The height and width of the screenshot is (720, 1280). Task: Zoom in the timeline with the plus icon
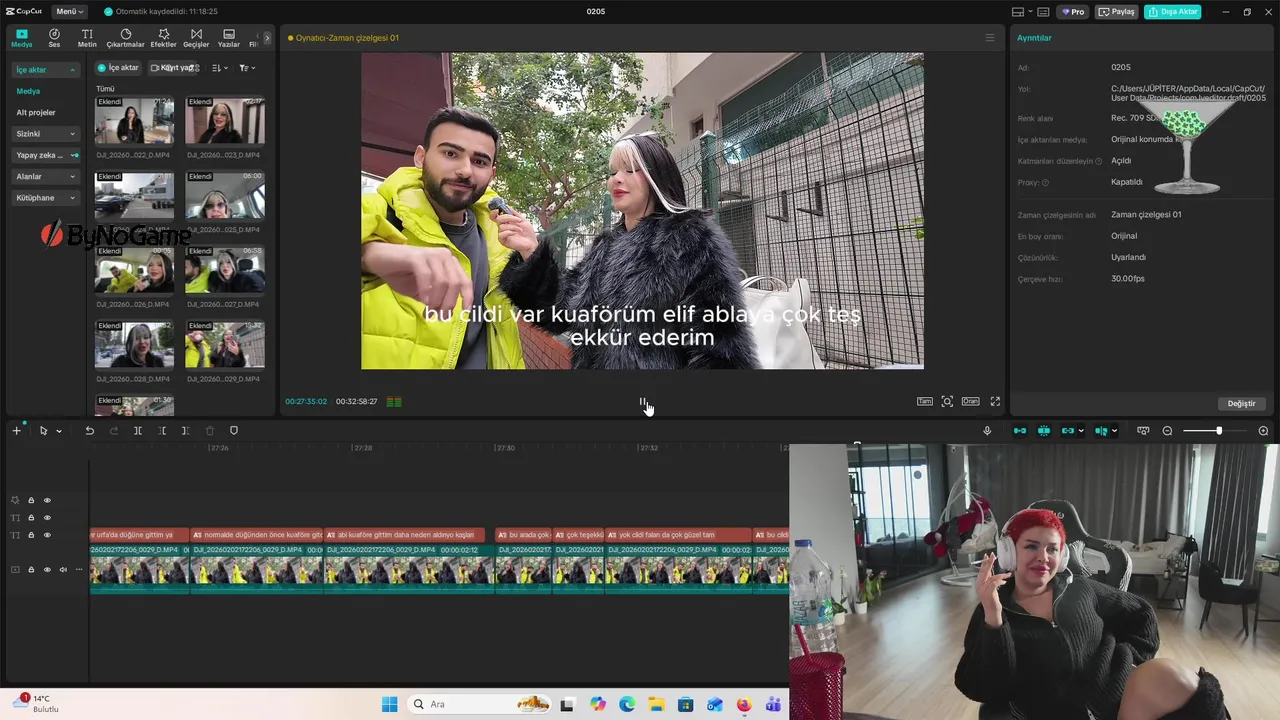click(x=1263, y=430)
